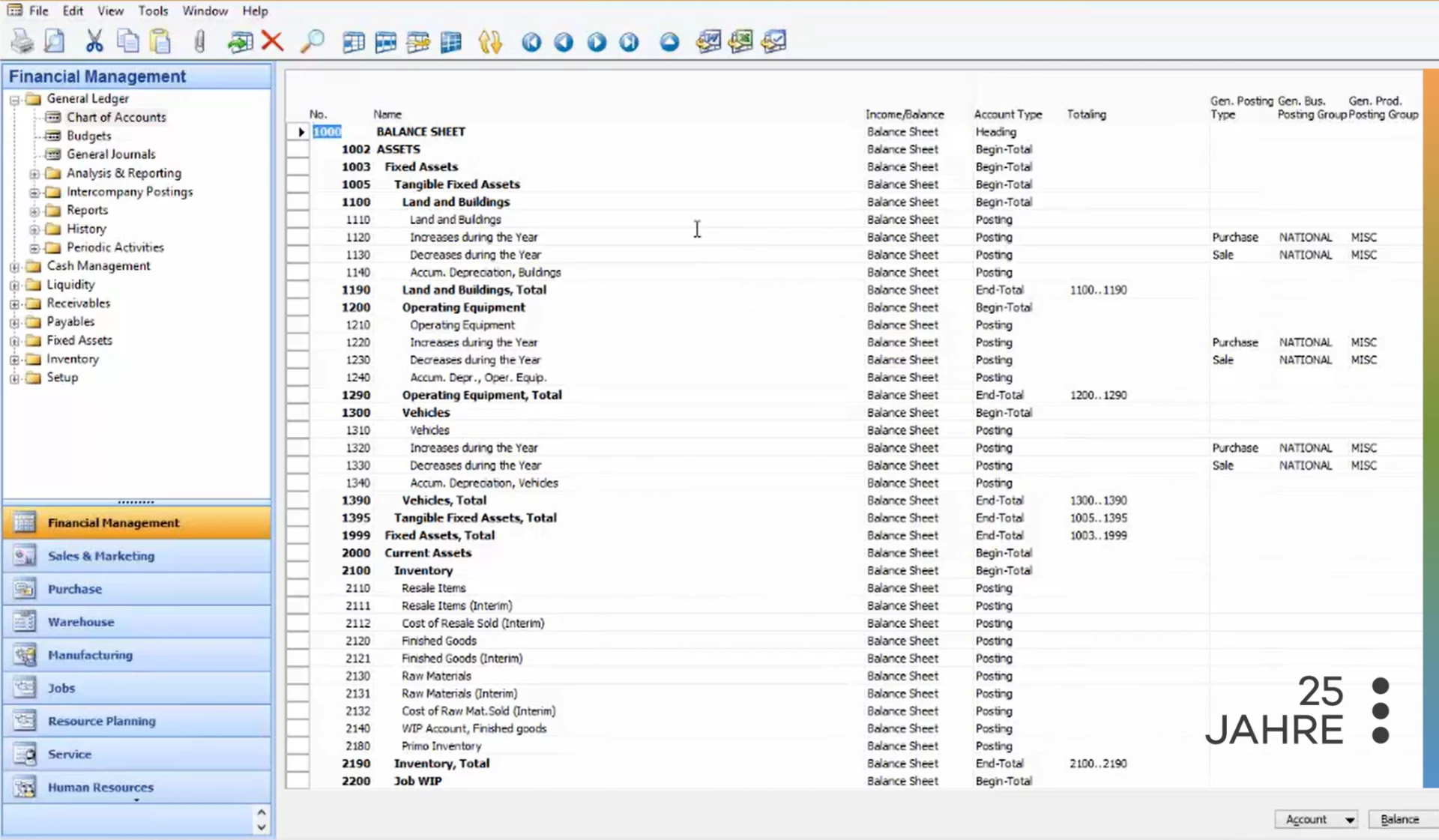Click the navigation pane scroll down arrow
The image size is (1439, 840).
(261, 827)
